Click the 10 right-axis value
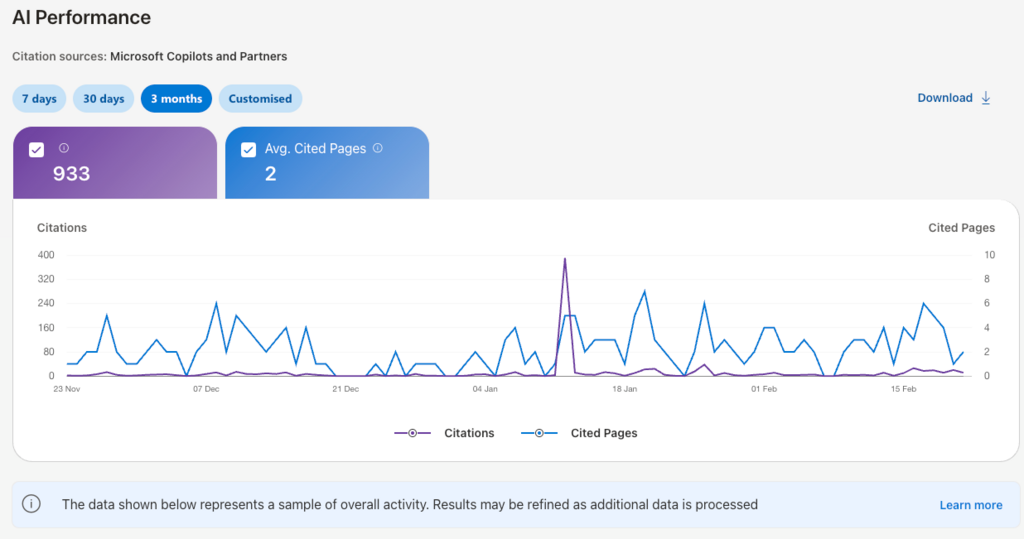 tap(989, 255)
